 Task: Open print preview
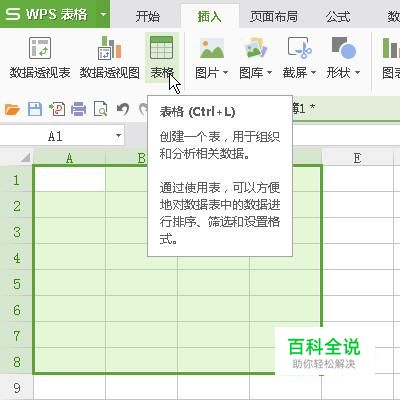click(100, 109)
